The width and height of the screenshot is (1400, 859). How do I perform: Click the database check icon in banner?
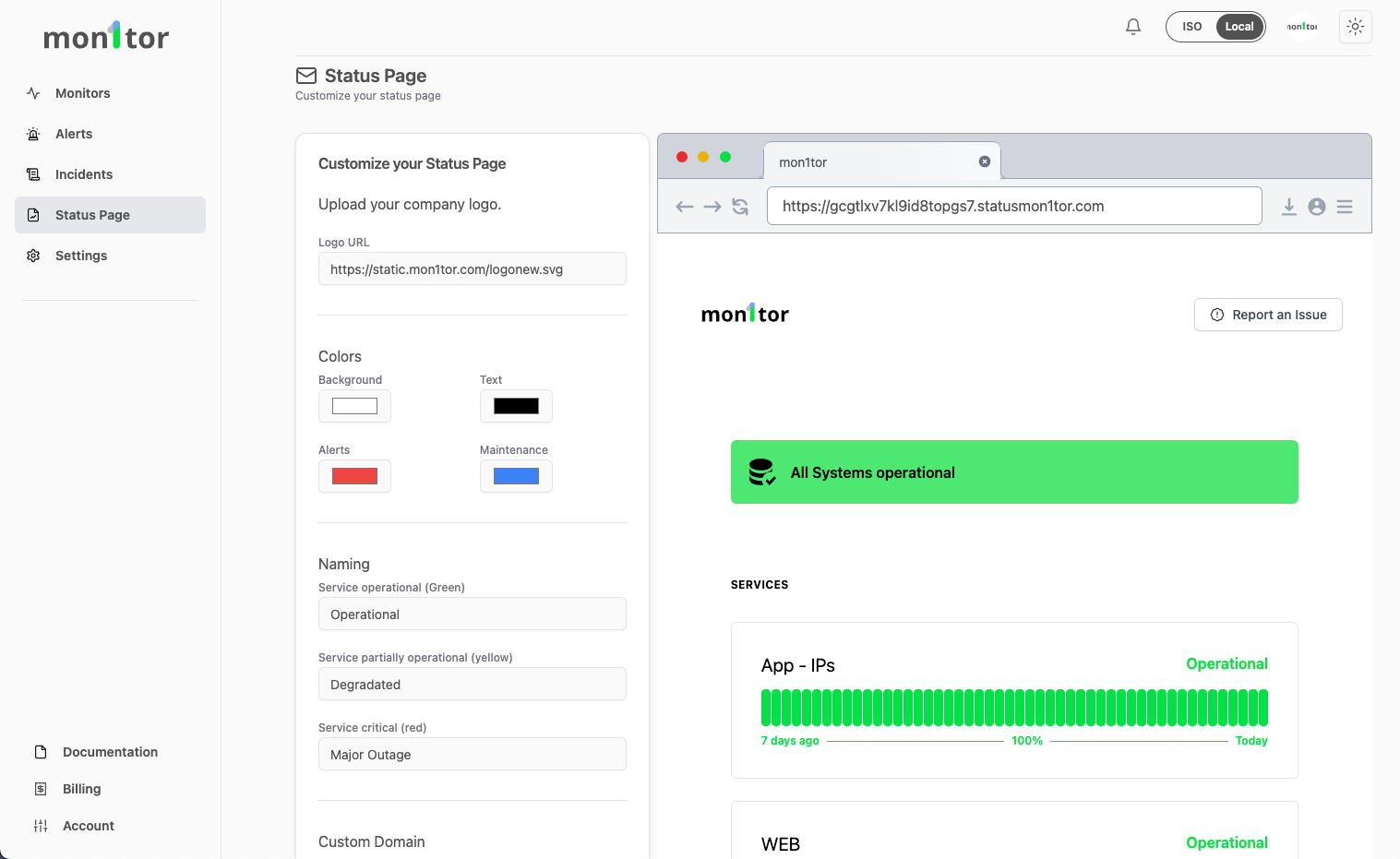762,472
